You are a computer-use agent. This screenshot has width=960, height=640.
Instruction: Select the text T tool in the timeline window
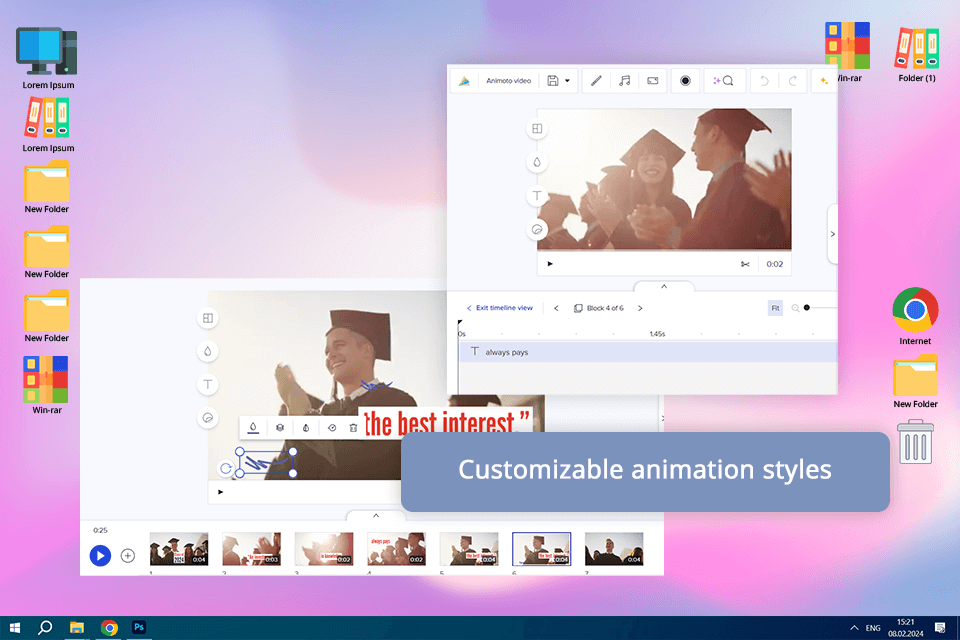(x=537, y=196)
